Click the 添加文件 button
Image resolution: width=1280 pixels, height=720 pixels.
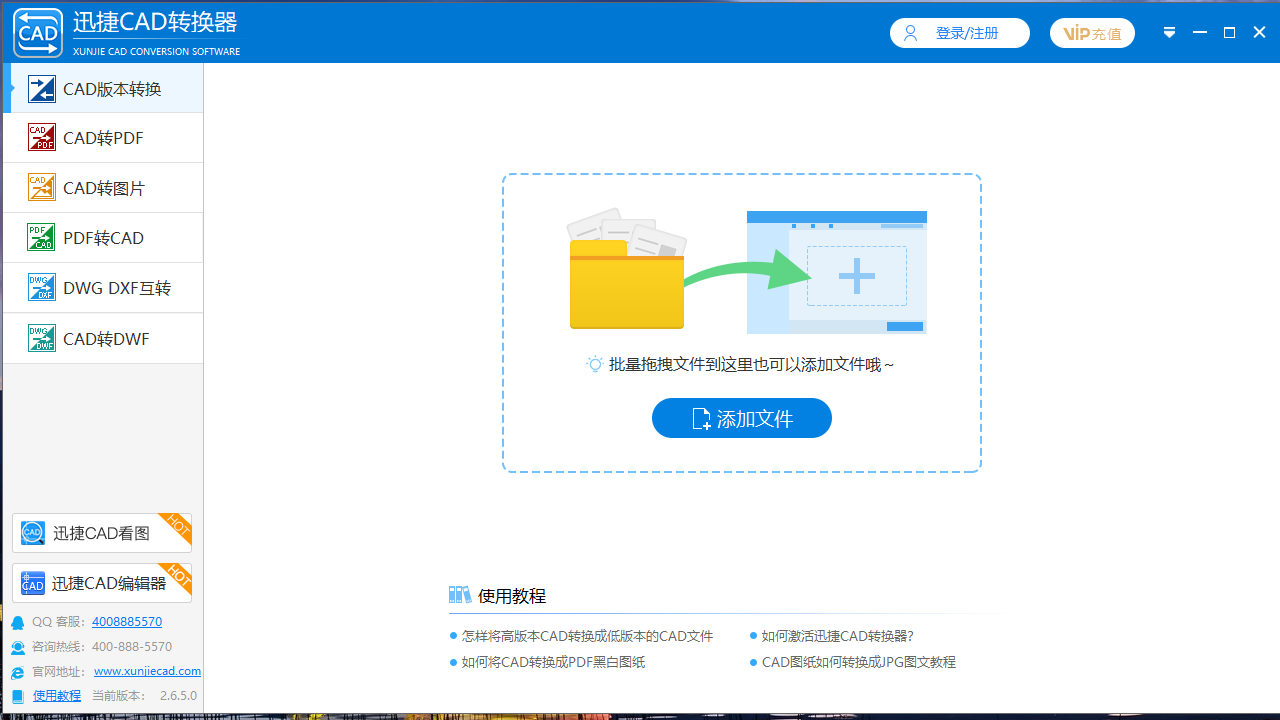[x=741, y=418]
